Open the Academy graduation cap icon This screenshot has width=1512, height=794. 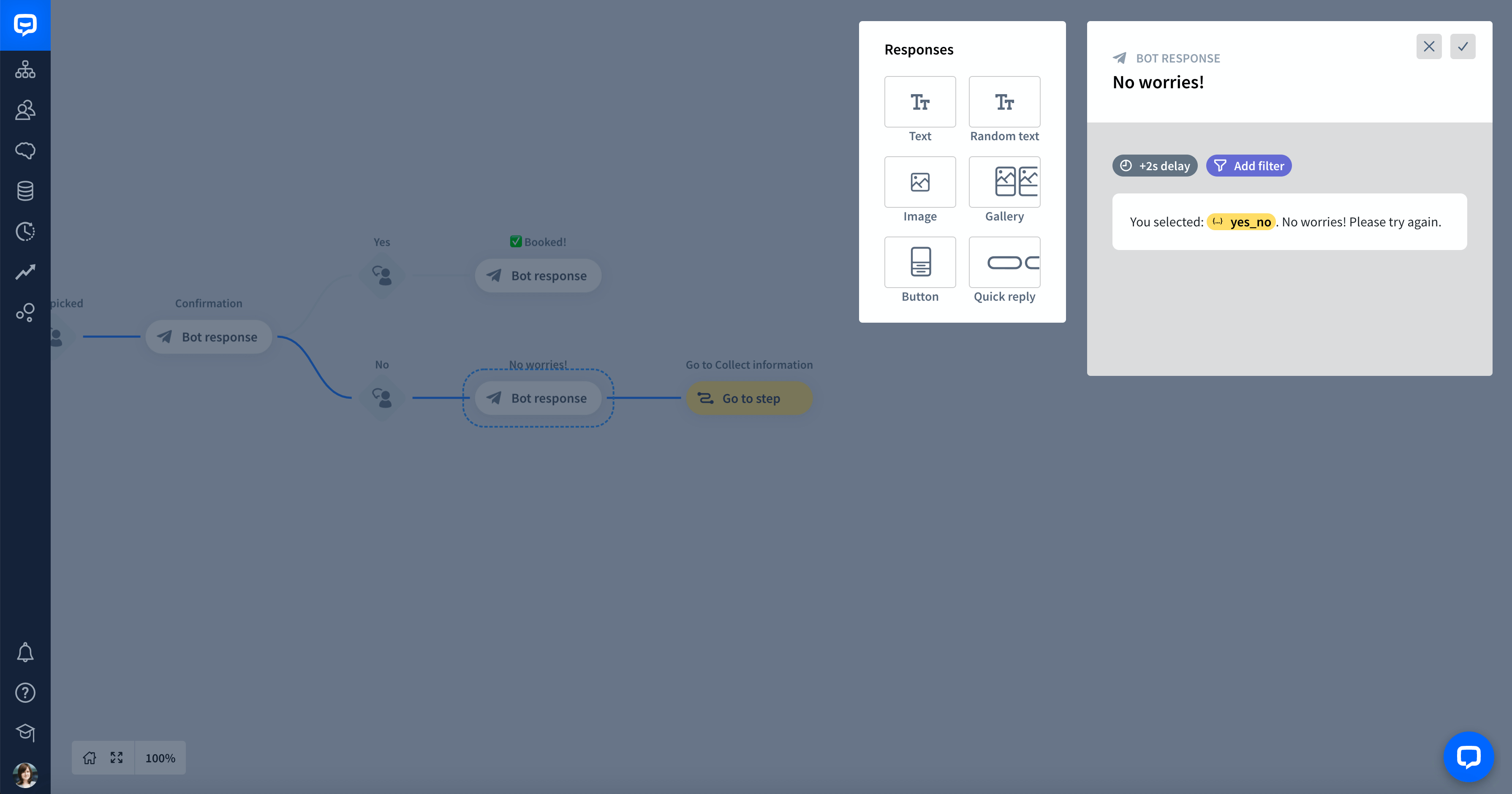(x=25, y=732)
